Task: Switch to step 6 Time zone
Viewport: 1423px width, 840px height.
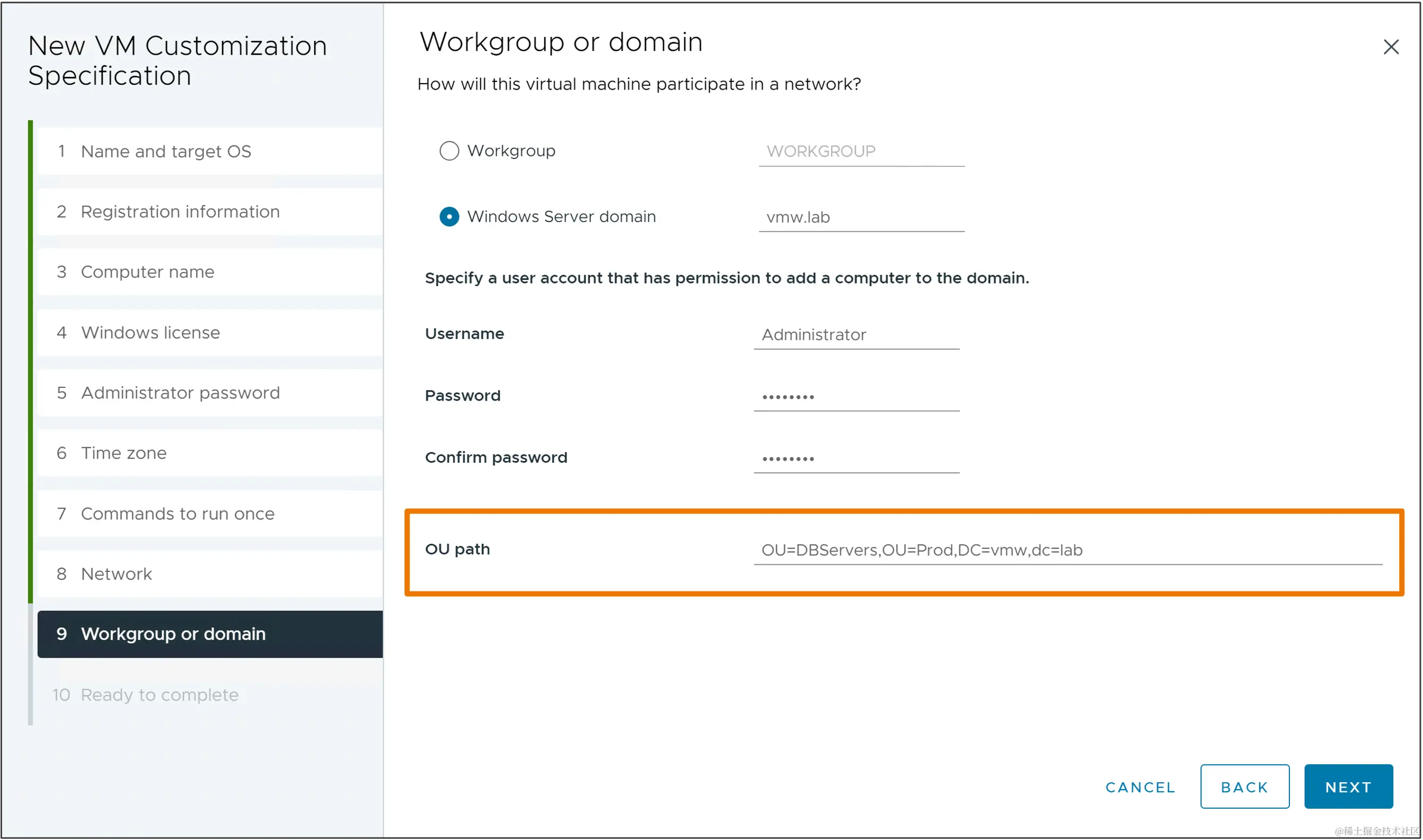Action: (x=123, y=454)
